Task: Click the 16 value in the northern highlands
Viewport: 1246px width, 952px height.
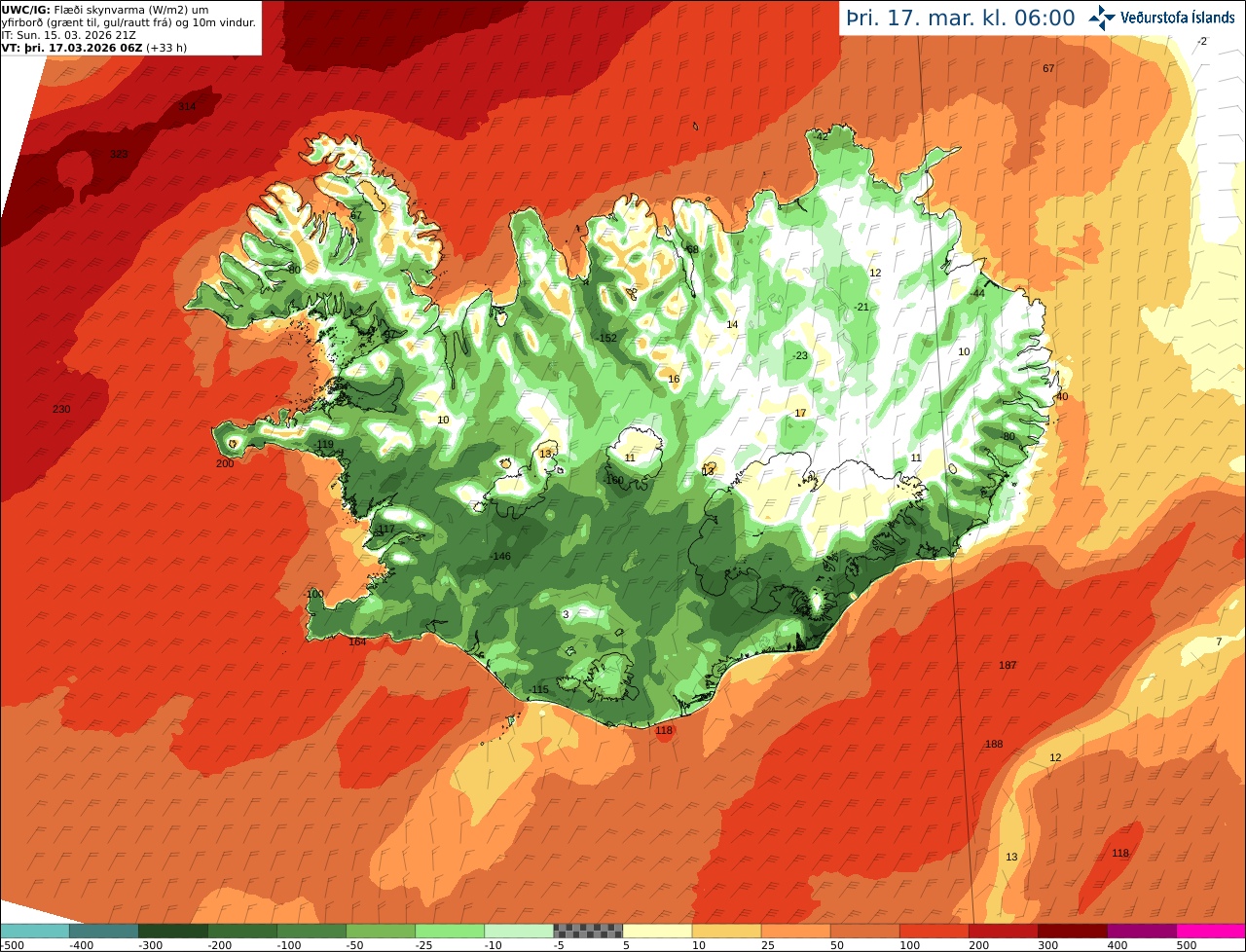Action: click(674, 379)
